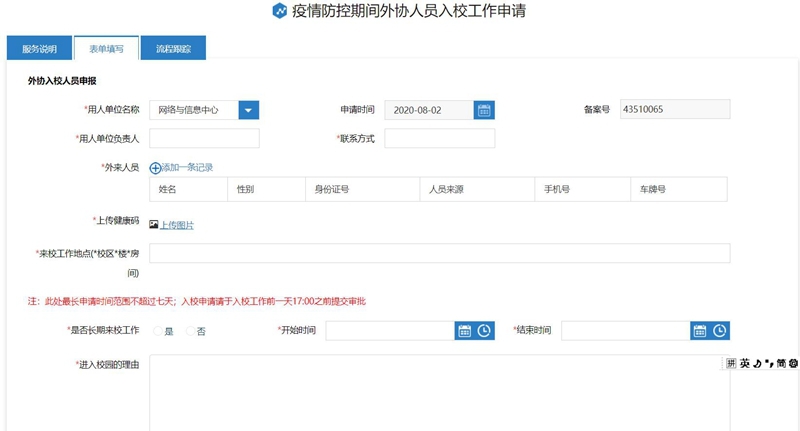Switch to the 服务说明 tab

click(39, 48)
